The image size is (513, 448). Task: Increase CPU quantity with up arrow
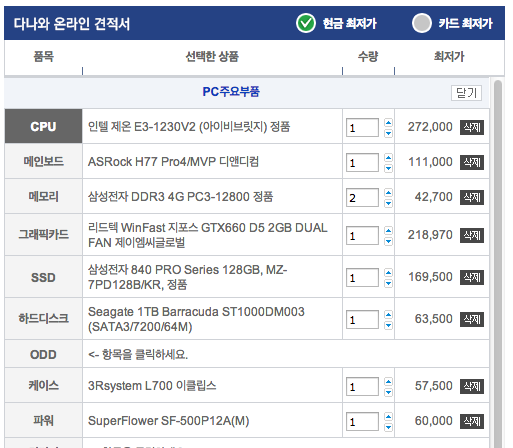click(388, 123)
